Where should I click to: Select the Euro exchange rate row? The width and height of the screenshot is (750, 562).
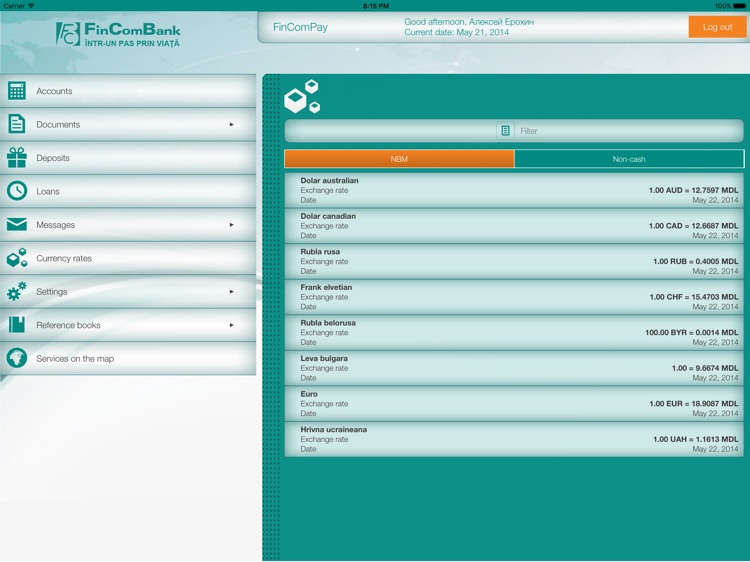pos(514,404)
